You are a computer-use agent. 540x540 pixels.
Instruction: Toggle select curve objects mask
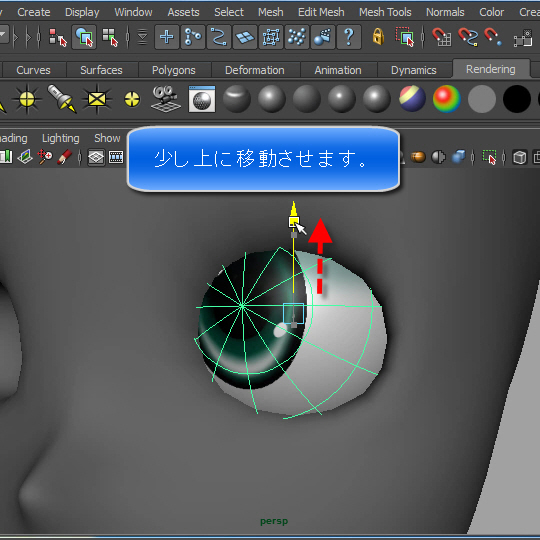coord(219,37)
